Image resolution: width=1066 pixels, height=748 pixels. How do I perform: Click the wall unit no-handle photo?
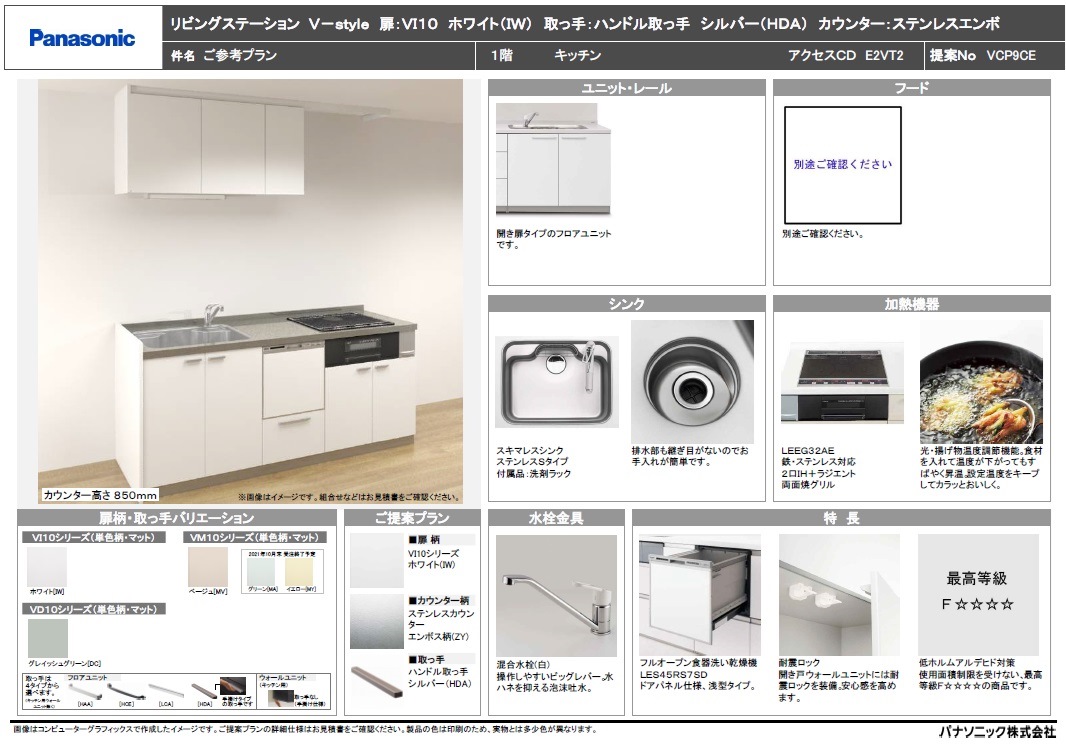(279, 698)
